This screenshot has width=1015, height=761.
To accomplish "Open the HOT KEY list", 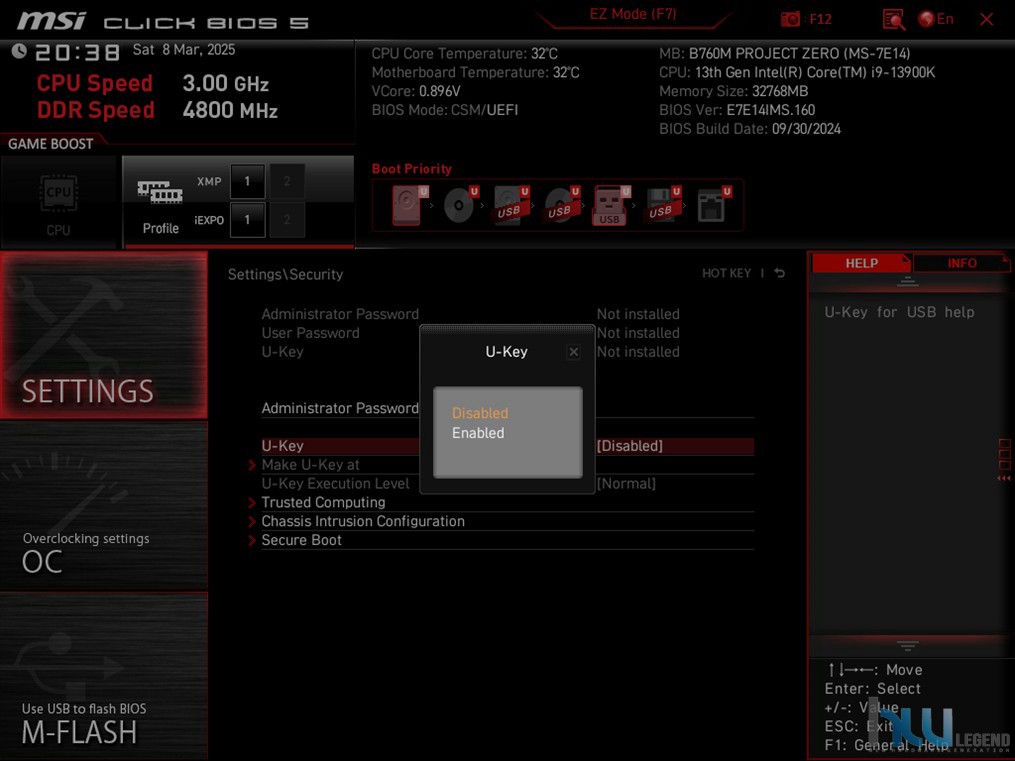I will 726,273.
